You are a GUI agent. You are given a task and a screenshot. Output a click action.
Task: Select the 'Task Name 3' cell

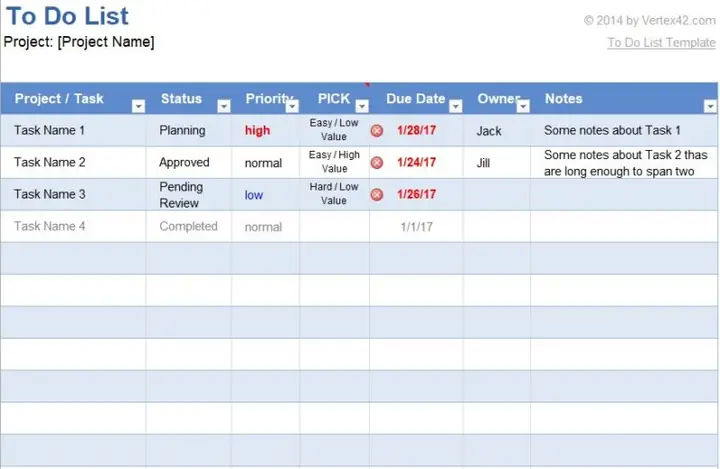click(73, 194)
